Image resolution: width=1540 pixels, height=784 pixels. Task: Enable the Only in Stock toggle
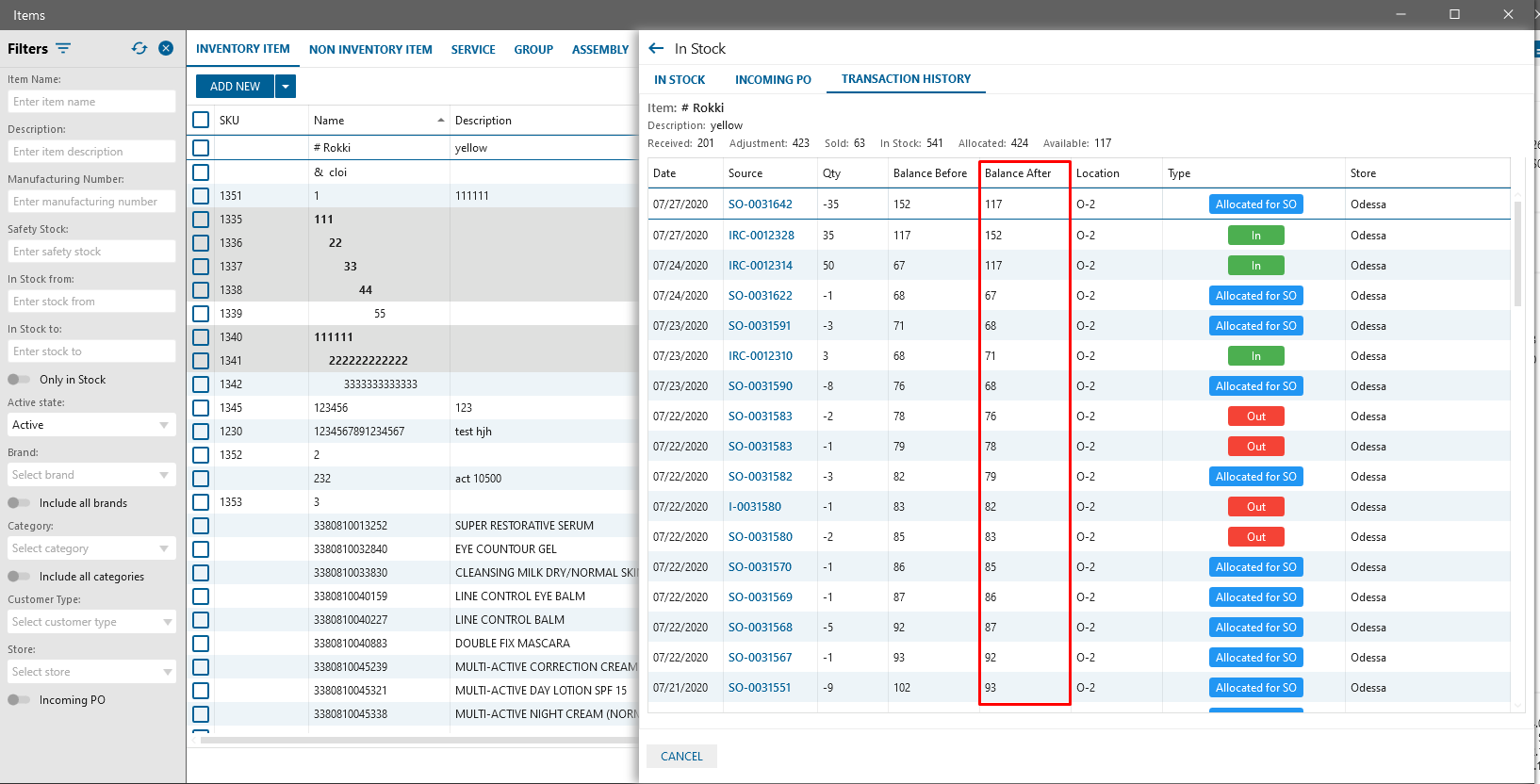(x=19, y=380)
